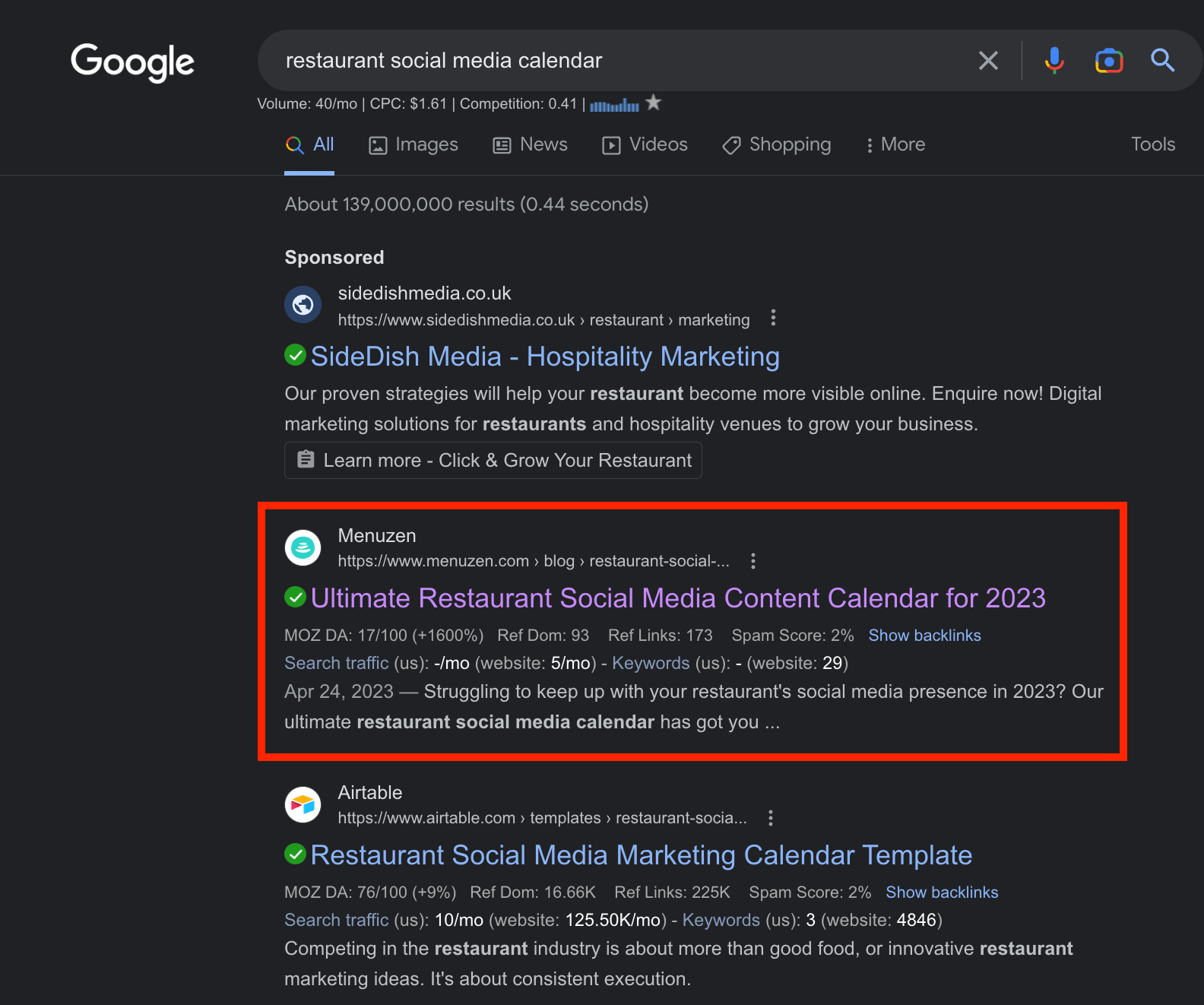Select the All results tab
This screenshot has width=1204, height=1005.
[309, 144]
